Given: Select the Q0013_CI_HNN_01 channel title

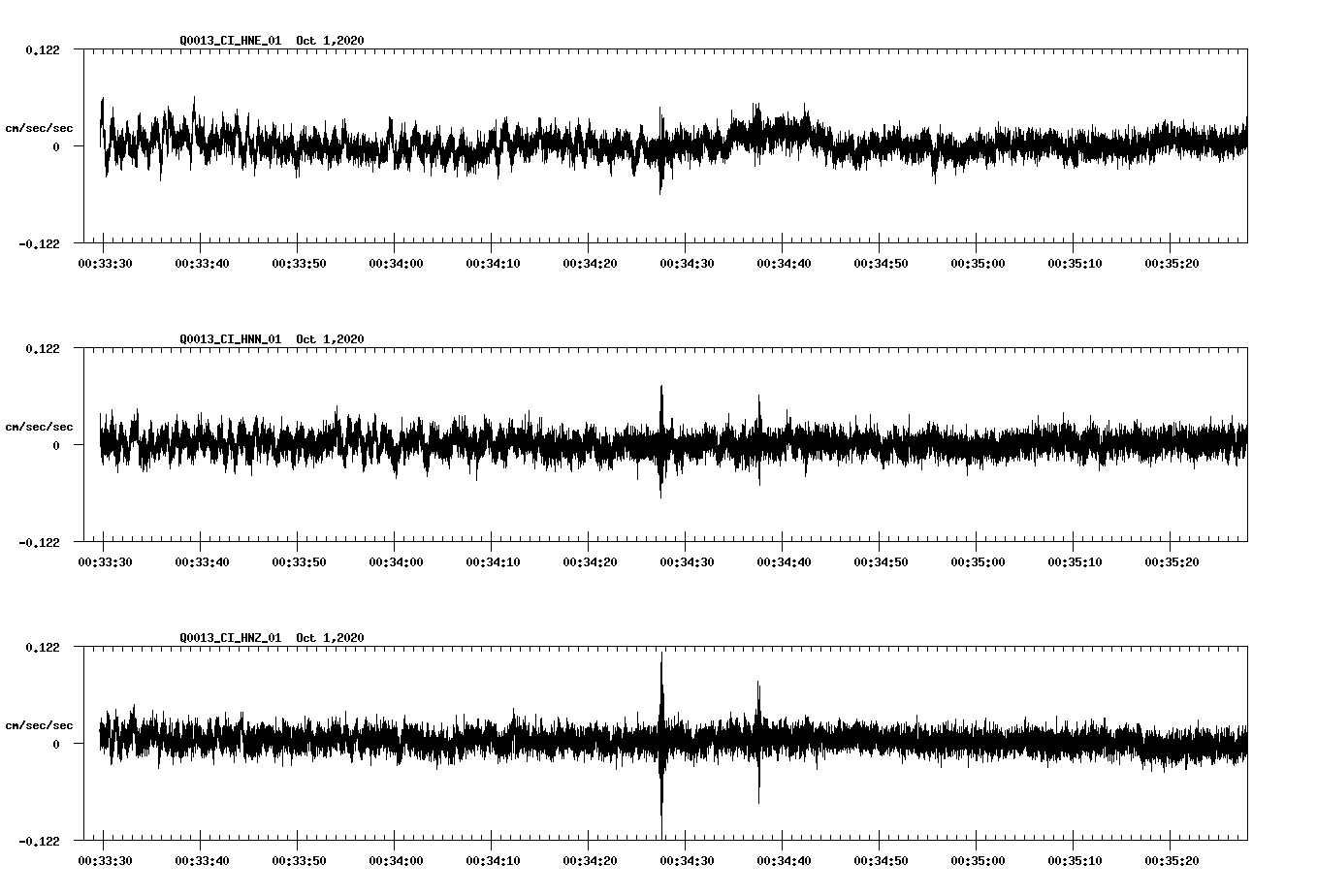Looking at the screenshot, I should [x=230, y=339].
